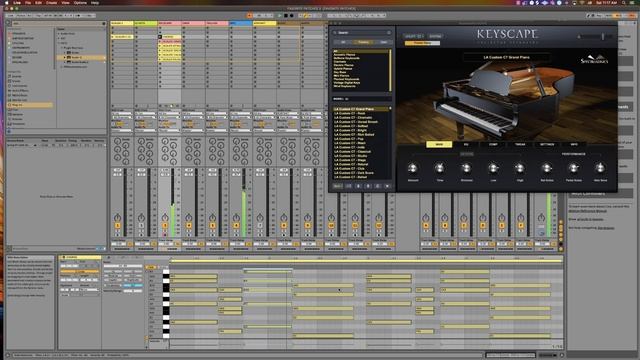The image size is (640, 360).
Task: Toggle browser preview headphone icon
Action: pos(9,131)
